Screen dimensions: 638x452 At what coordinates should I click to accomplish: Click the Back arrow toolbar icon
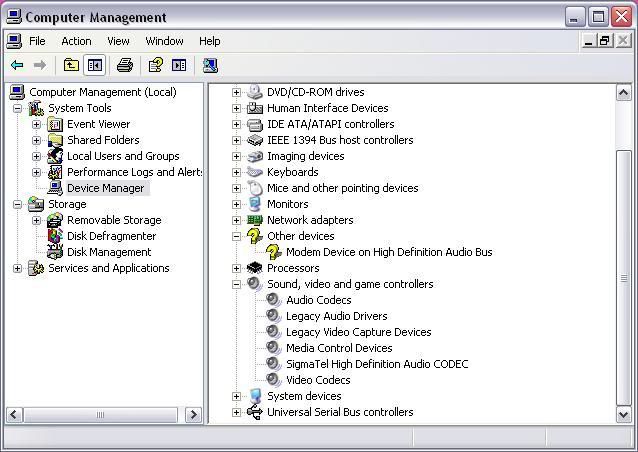pyautogui.click(x=17, y=65)
